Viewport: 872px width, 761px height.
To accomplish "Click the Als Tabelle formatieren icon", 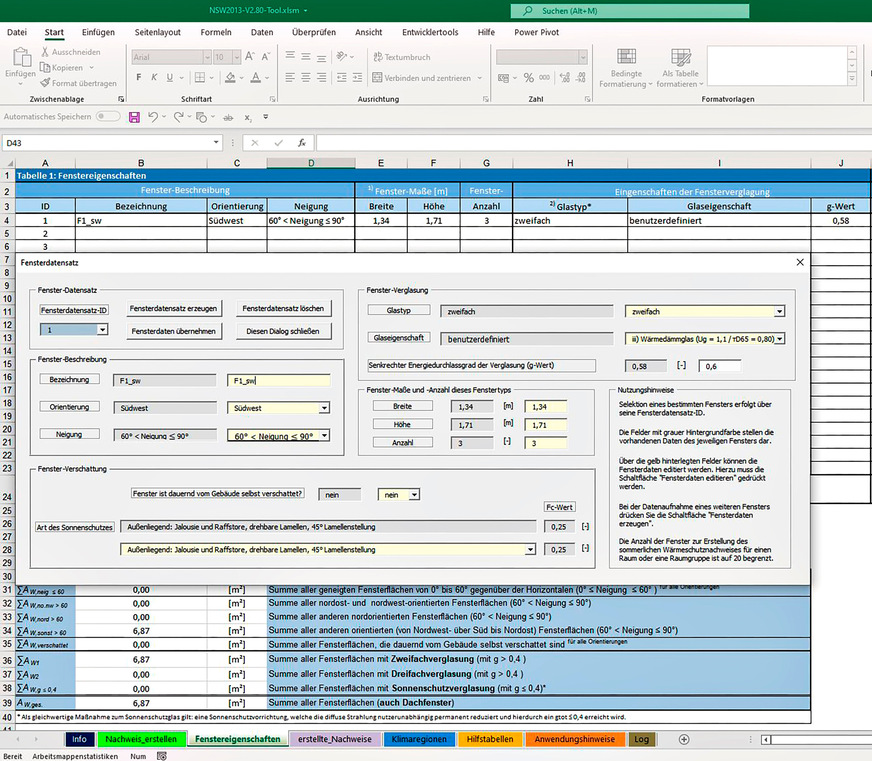I will (x=680, y=56).
